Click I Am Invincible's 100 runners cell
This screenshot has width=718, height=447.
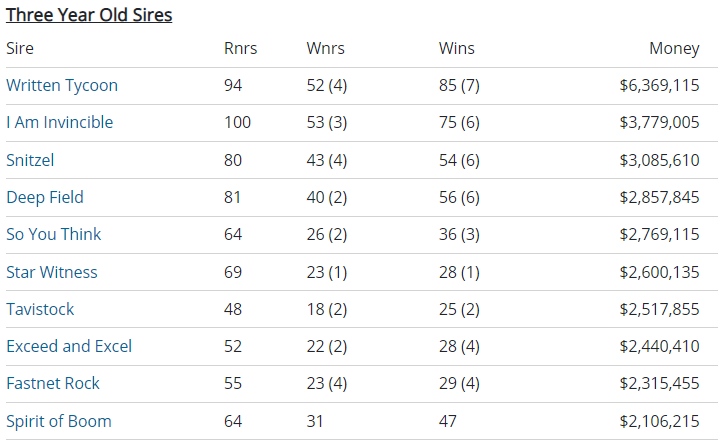(238, 123)
